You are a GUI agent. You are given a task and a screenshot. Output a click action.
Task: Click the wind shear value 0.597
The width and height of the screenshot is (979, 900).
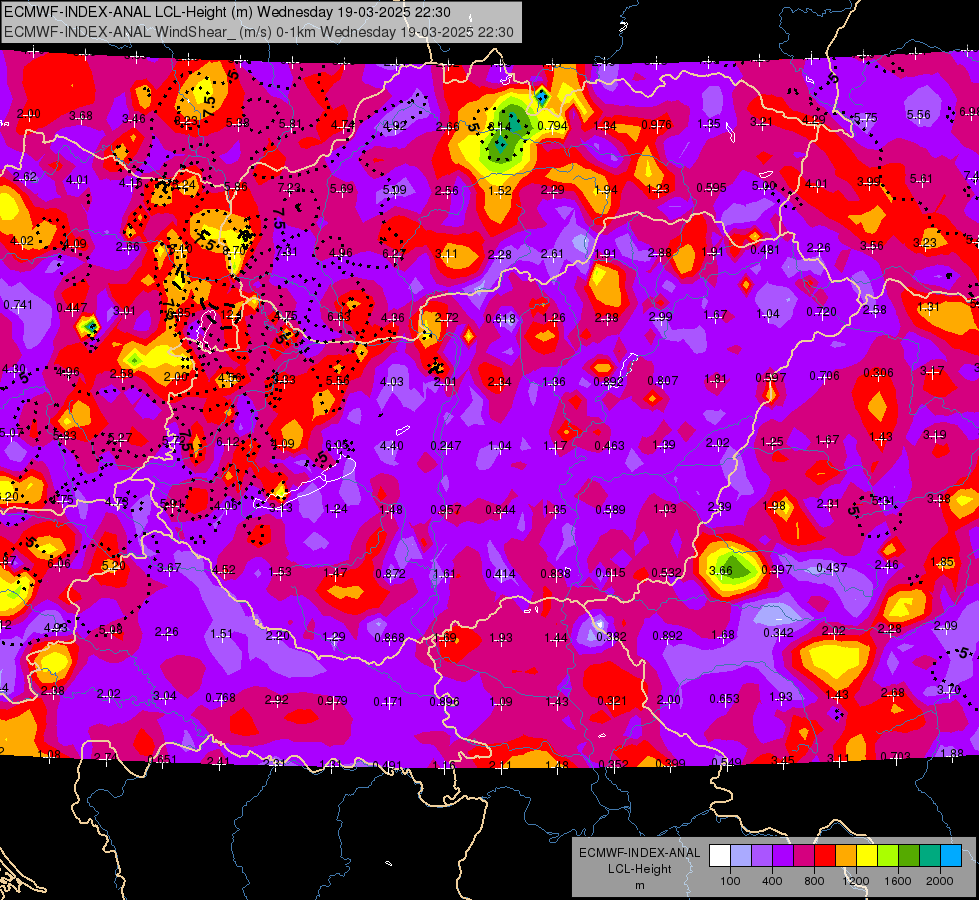point(770,377)
